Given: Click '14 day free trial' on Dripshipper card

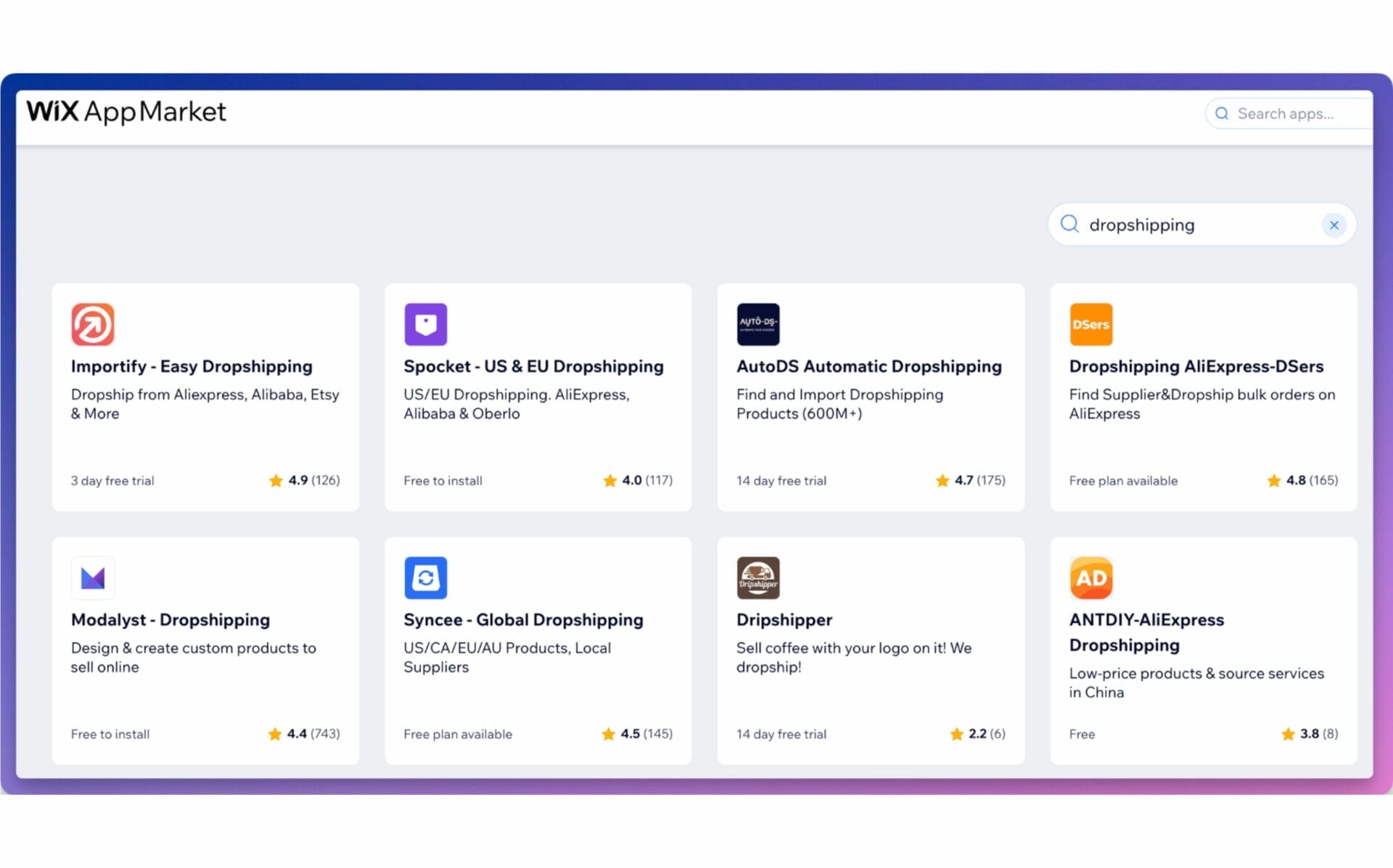Looking at the screenshot, I should pyautogui.click(x=781, y=734).
